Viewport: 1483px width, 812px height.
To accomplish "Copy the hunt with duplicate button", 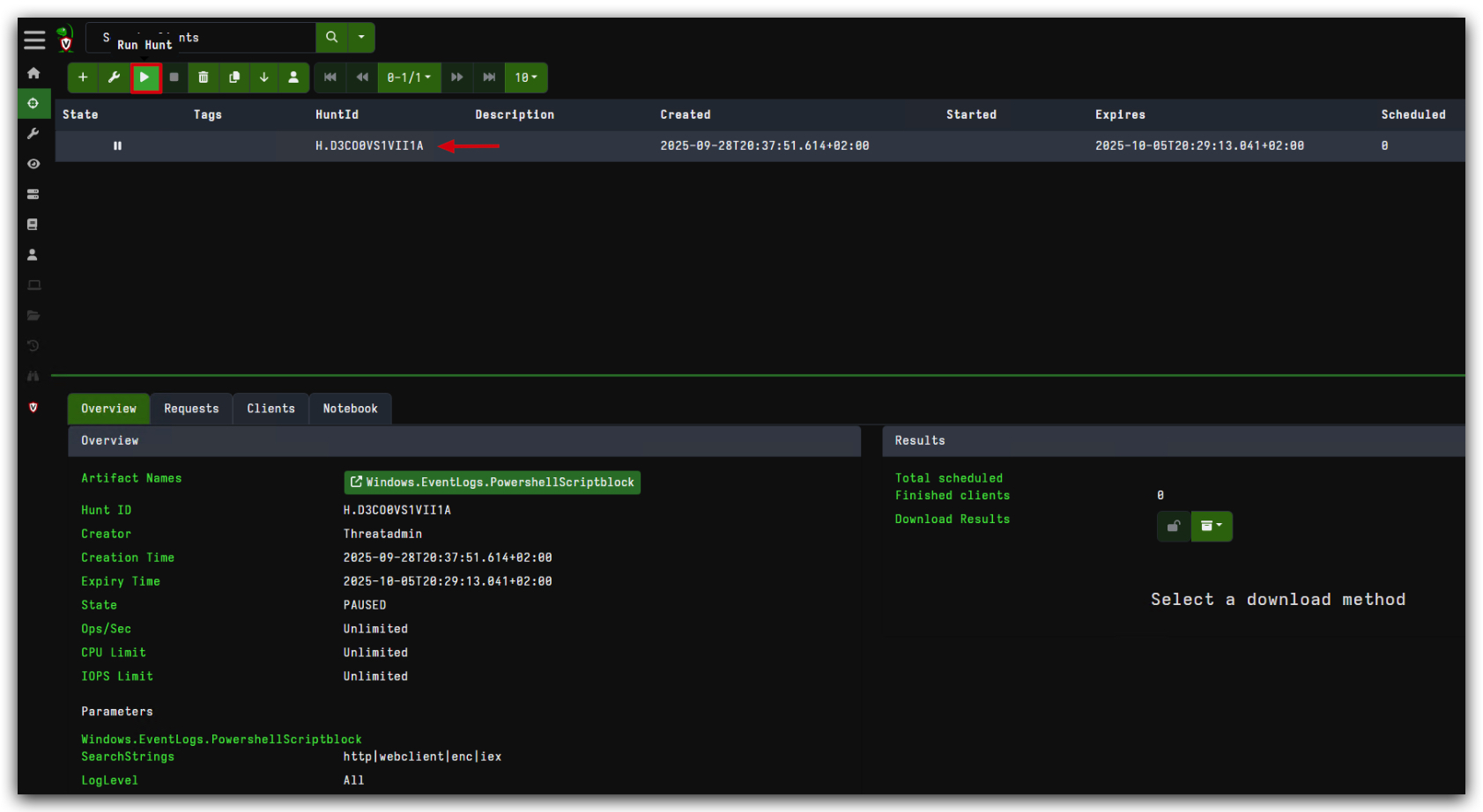I will 234,78.
